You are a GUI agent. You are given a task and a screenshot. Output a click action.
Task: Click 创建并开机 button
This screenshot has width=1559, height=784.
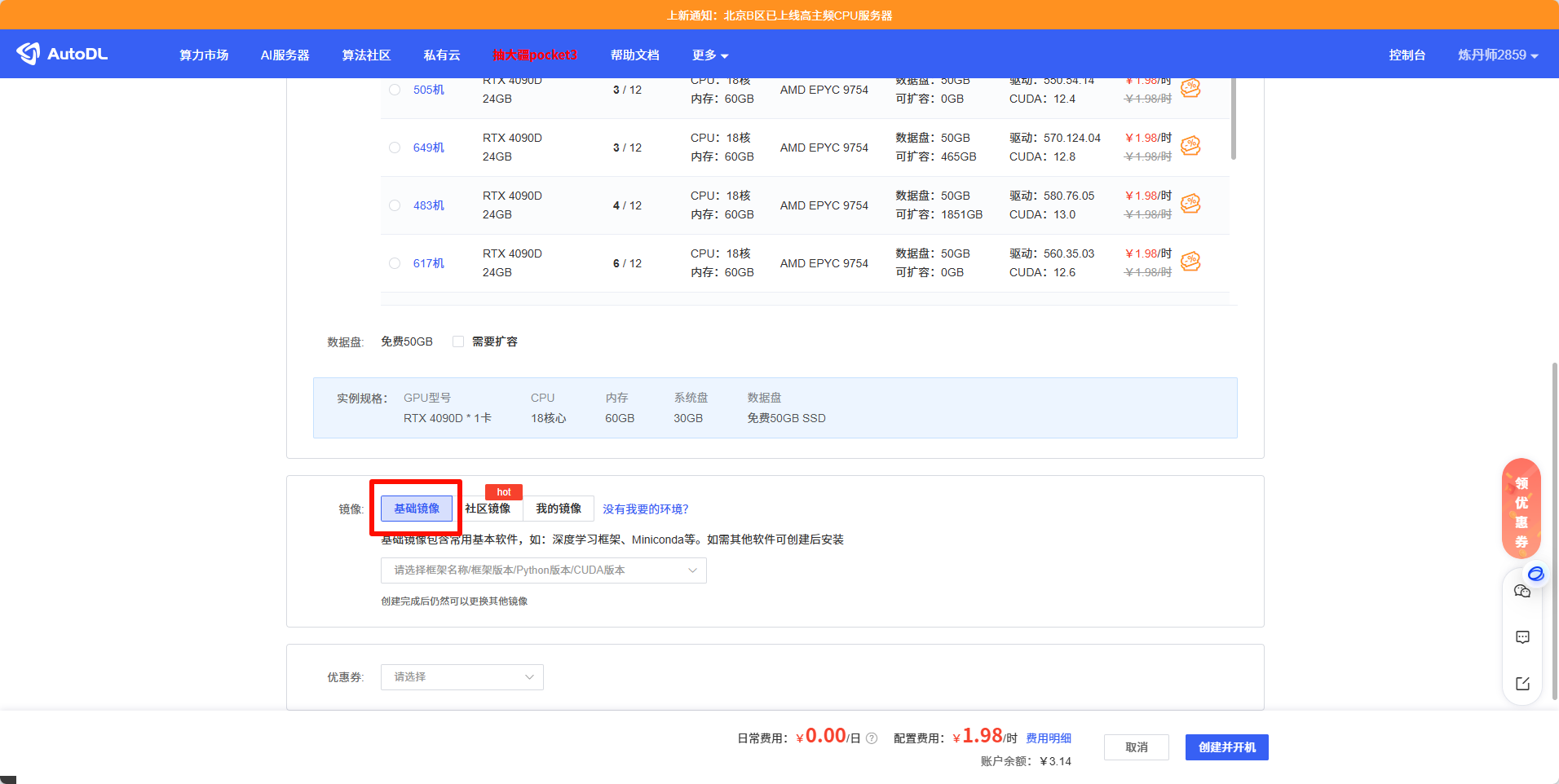1227,747
